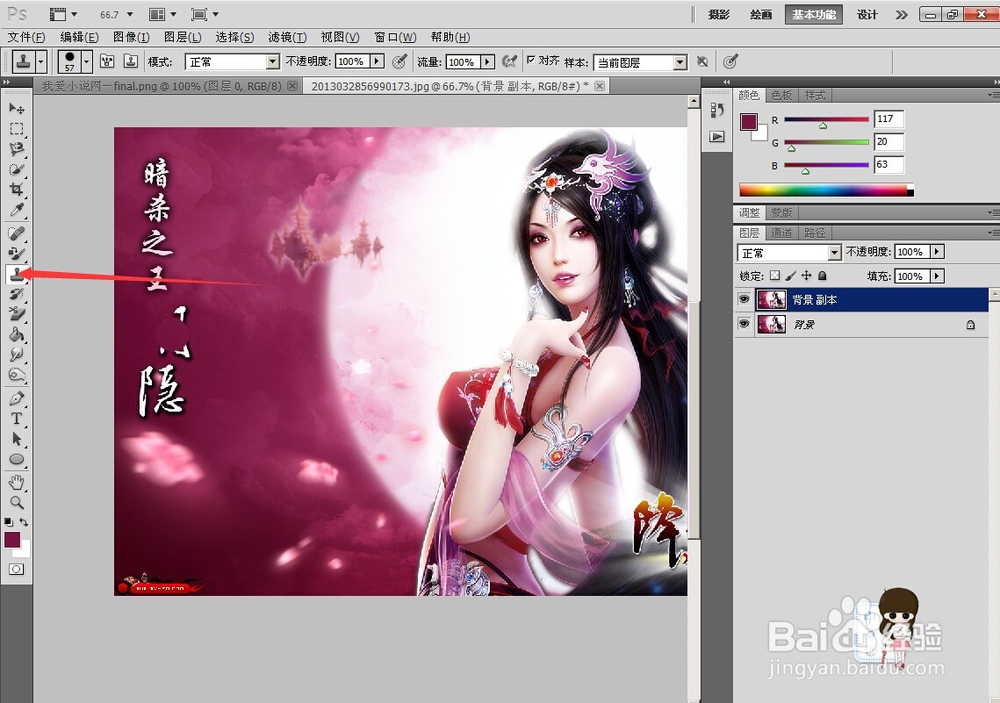Click the Color panel foreground swatch
This screenshot has height=703, width=1000.
pyautogui.click(x=749, y=122)
